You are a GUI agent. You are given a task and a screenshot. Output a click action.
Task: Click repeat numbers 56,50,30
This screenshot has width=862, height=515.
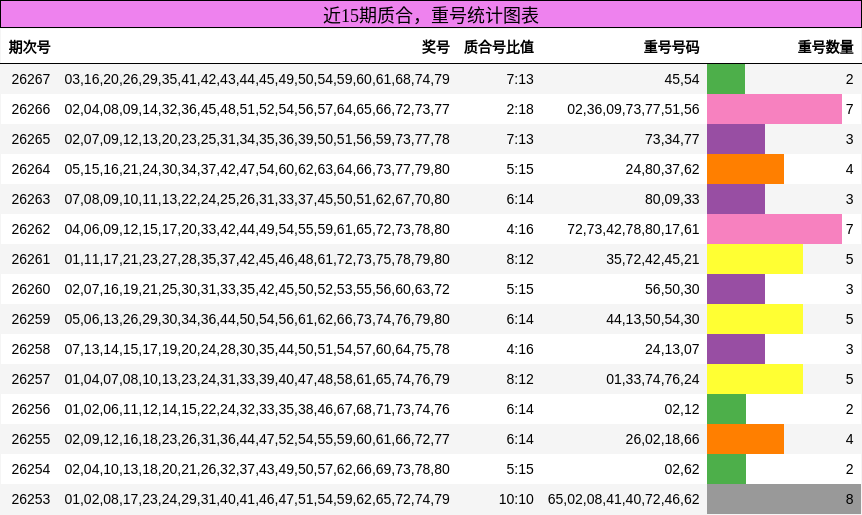pos(672,289)
